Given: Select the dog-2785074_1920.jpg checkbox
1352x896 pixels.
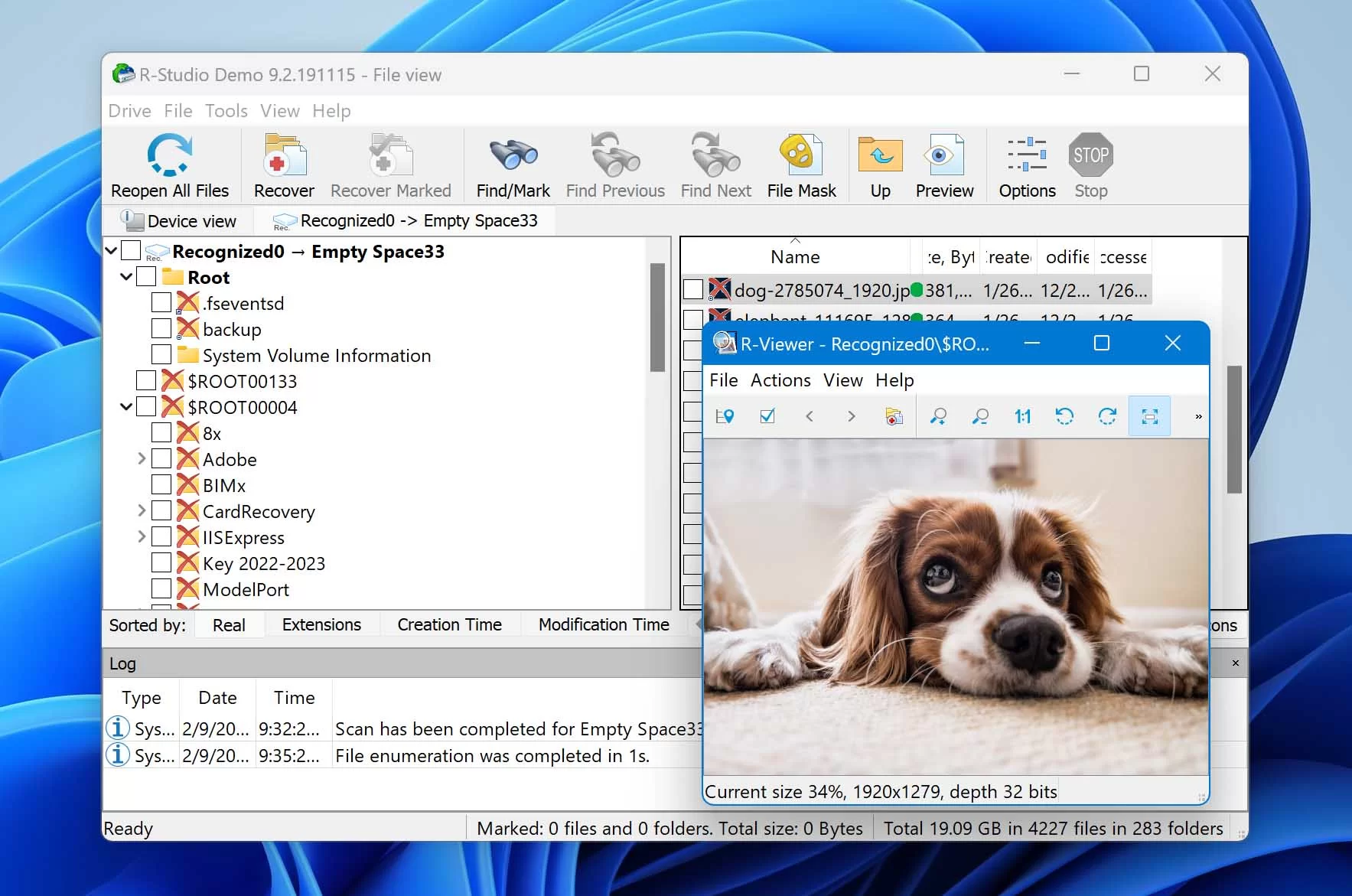Looking at the screenshot, I should pos(693,289).
